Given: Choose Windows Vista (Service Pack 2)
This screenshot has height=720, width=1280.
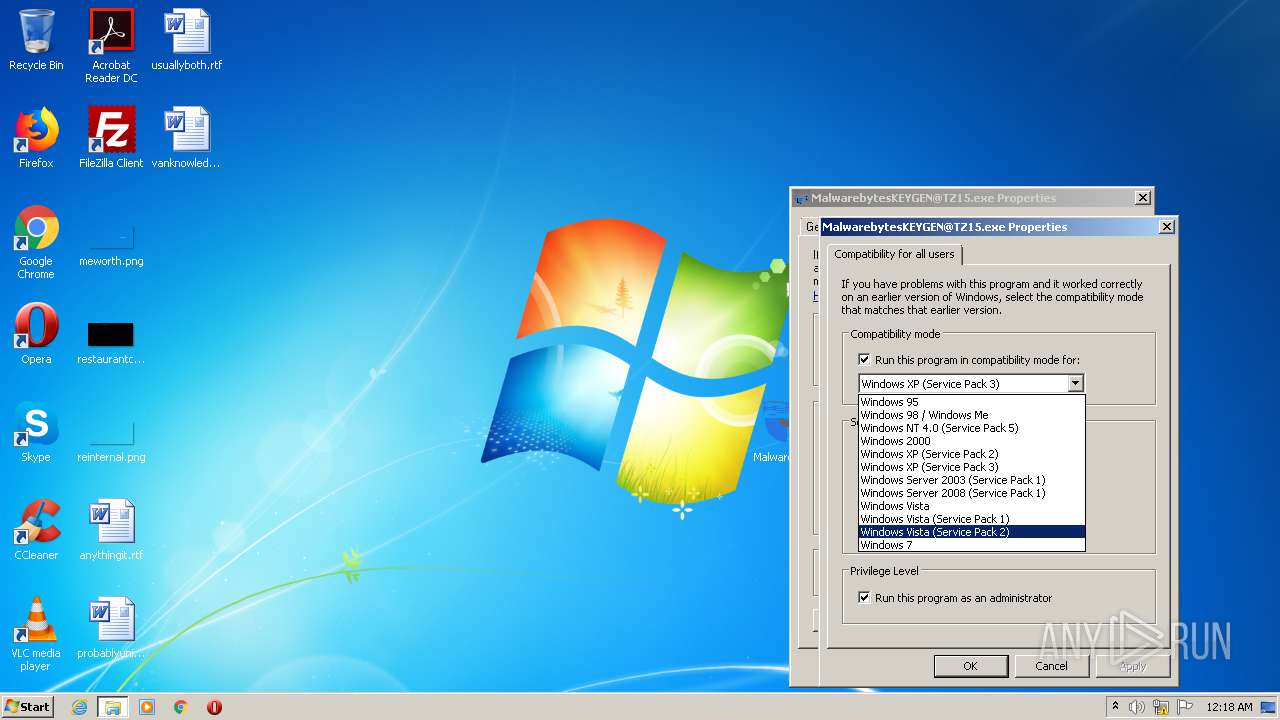Looking at the screenshot, I should 971,532.
